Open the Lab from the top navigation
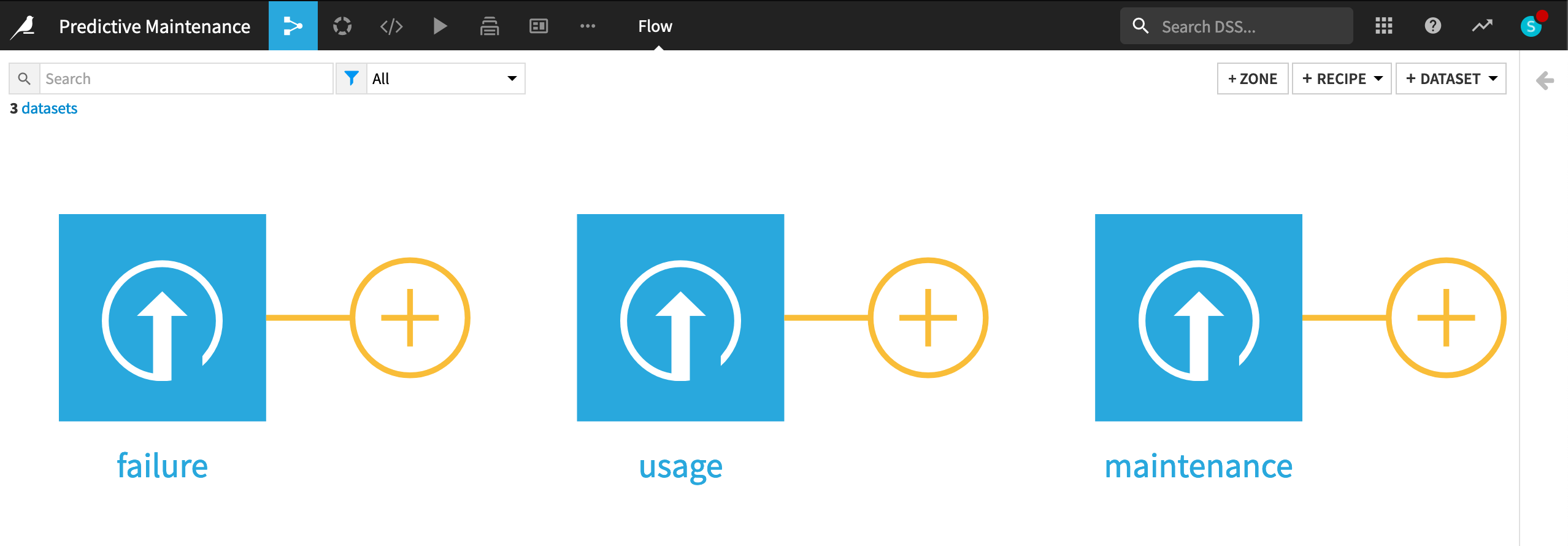 (x=342, y=25)
